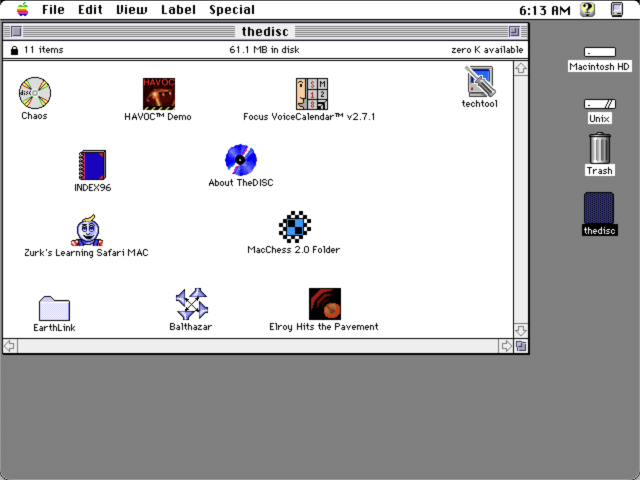640x480 pixels.
Task: Click the "Zurk's Learning Safari MAC" label
Action: tap(86, 253)
